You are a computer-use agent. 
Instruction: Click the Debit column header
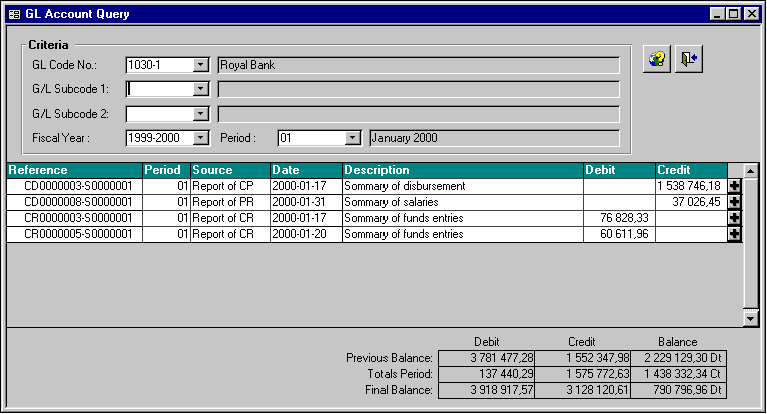click(x=618, y=170)
